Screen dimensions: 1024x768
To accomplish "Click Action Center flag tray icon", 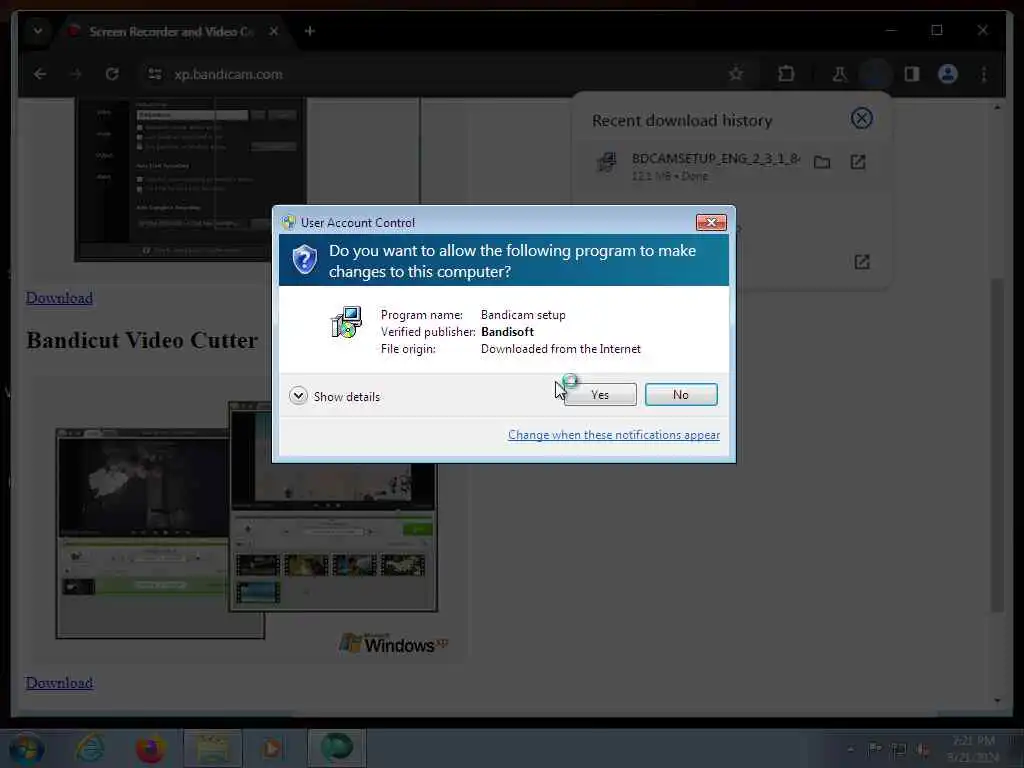I will click(x=874, y=749).
